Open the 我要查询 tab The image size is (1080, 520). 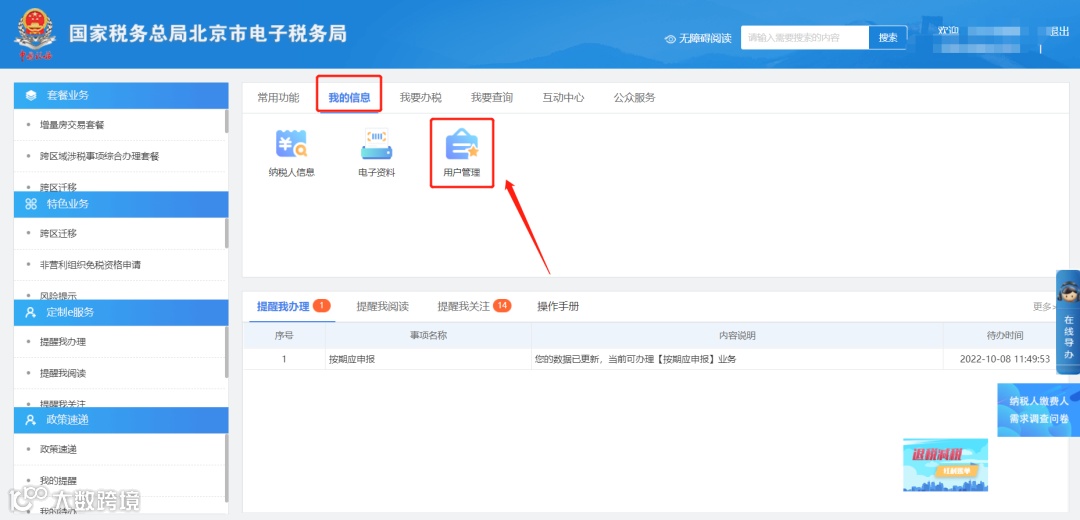(492, 98)
